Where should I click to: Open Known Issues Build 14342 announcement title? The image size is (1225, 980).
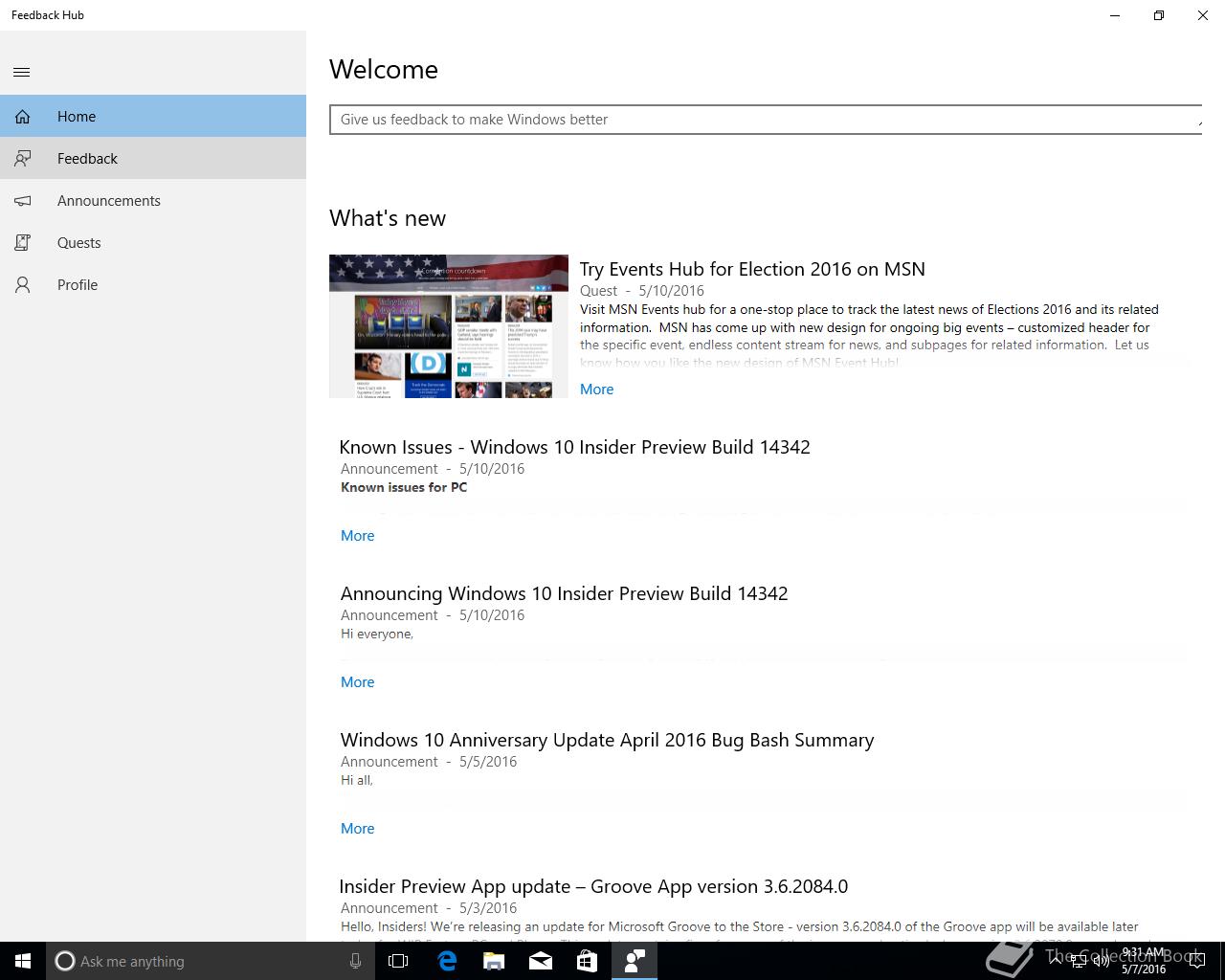[575, 447]
